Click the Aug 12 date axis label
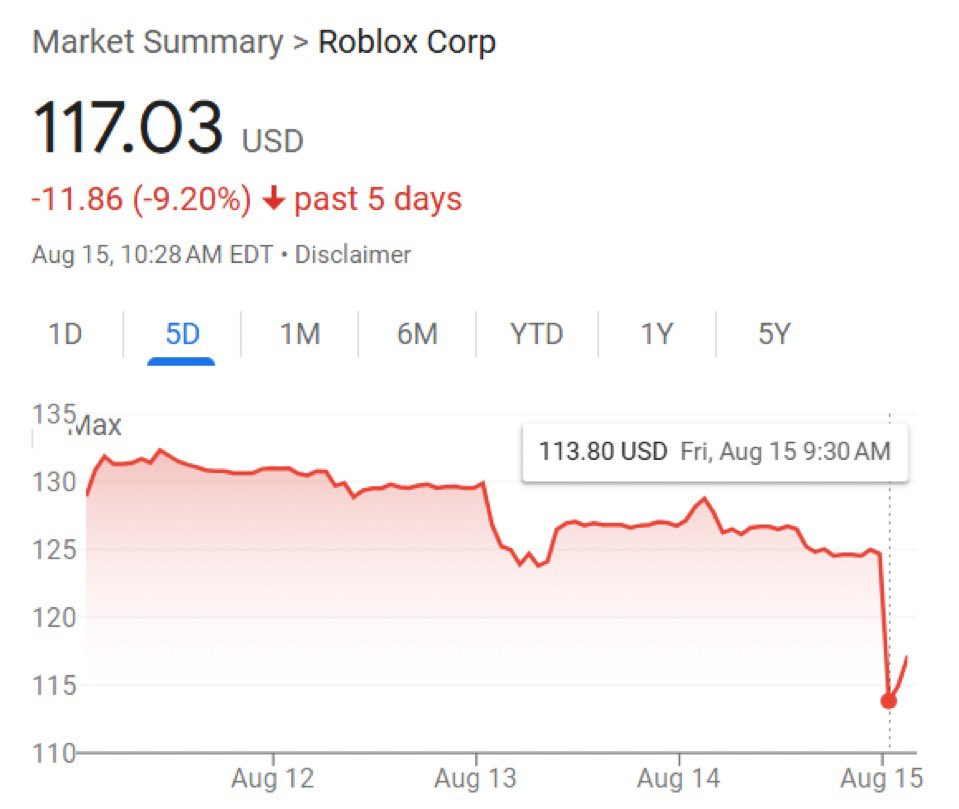Image resolution: width=959 pixels, height=809 pixels. [x=272, y=779]
